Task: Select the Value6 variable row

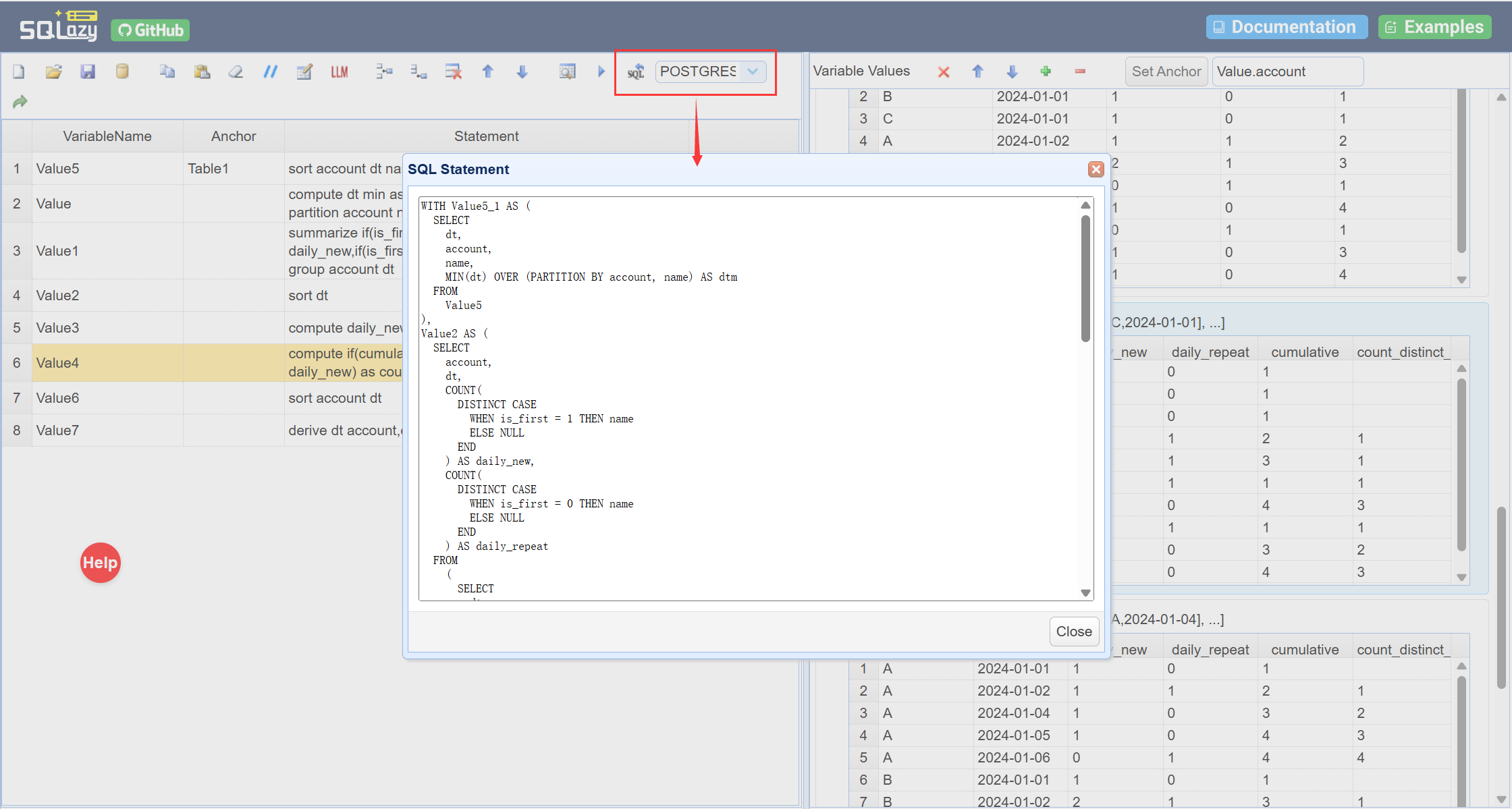Action: pyautogui.click(x=107, y=398)
